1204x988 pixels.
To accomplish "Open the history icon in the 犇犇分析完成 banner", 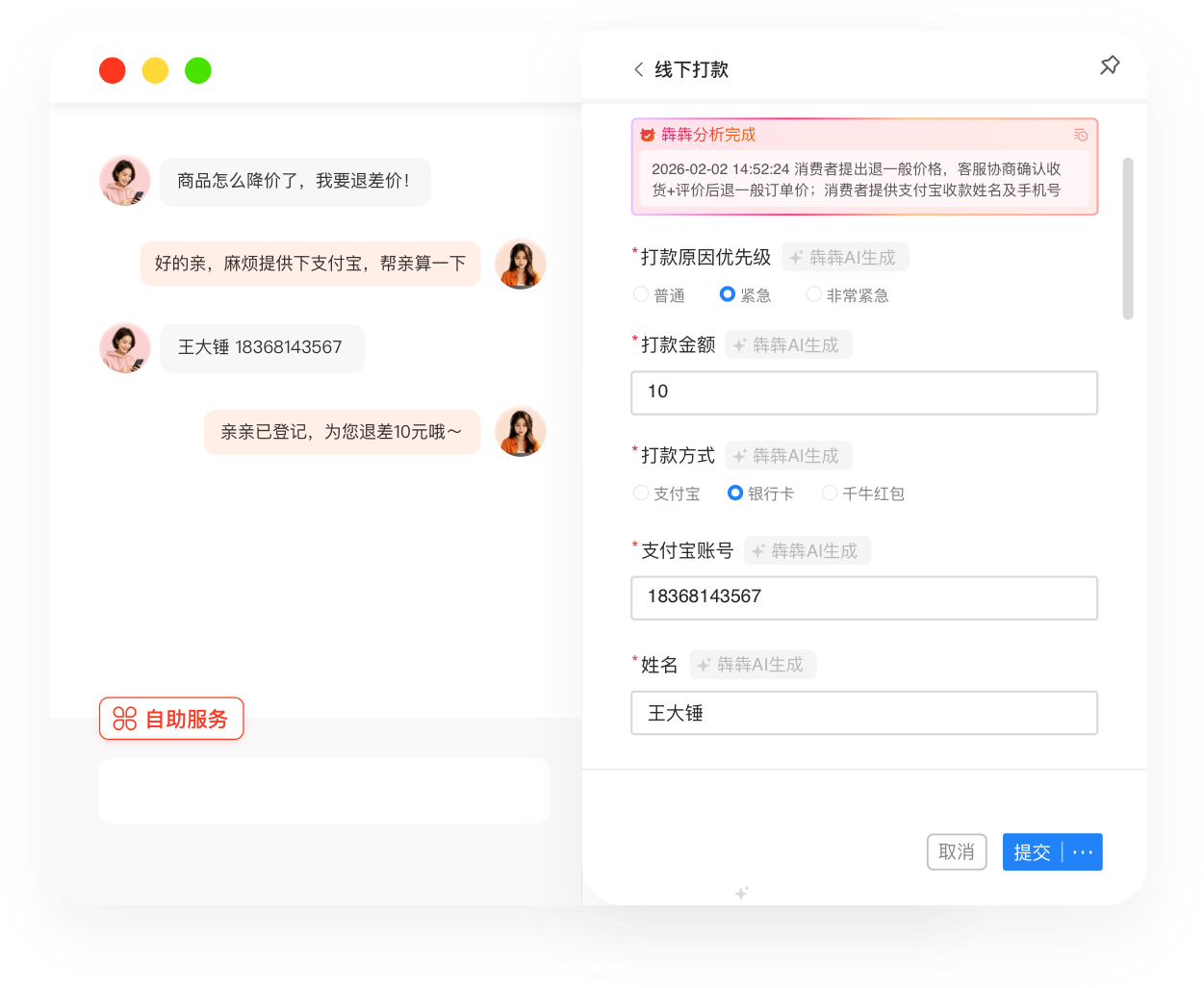I will coord(1081,135).
